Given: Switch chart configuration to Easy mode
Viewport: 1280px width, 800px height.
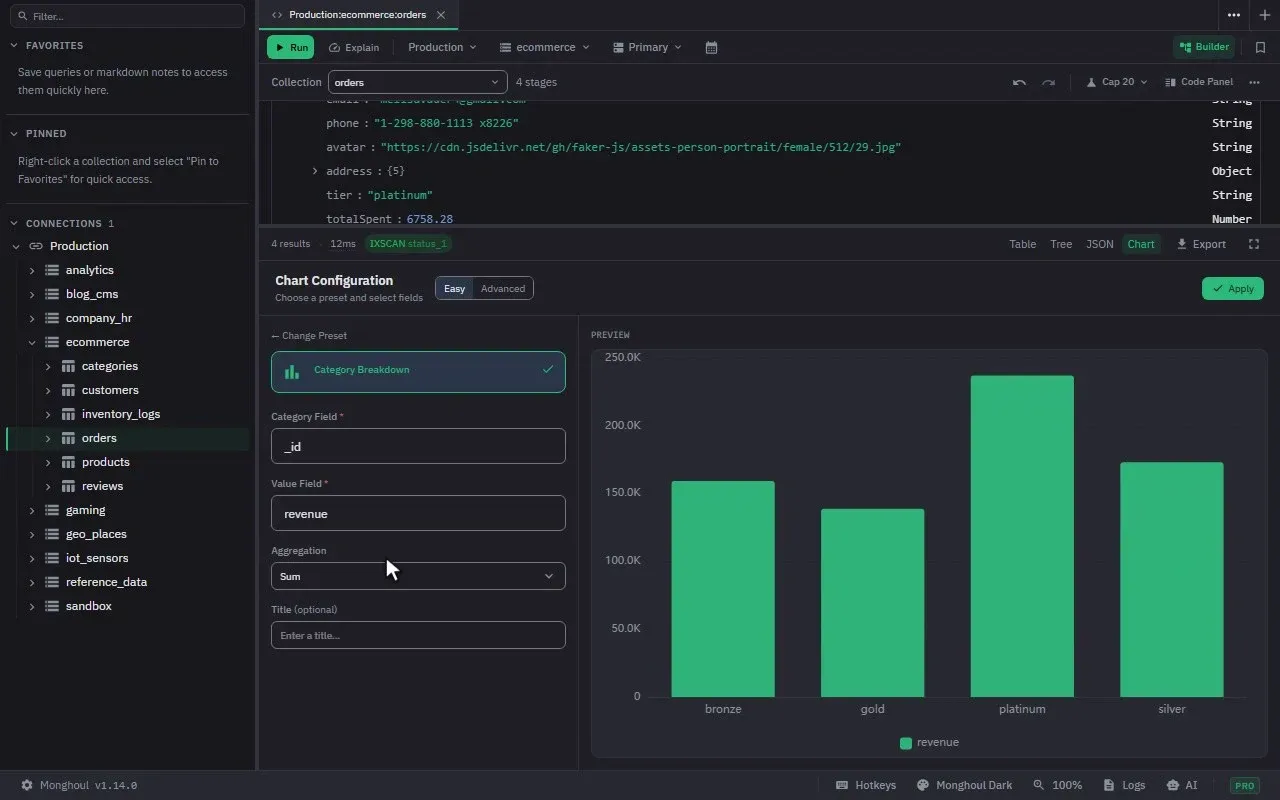Looking at the screenshot, I should click(x=454, y=289).
